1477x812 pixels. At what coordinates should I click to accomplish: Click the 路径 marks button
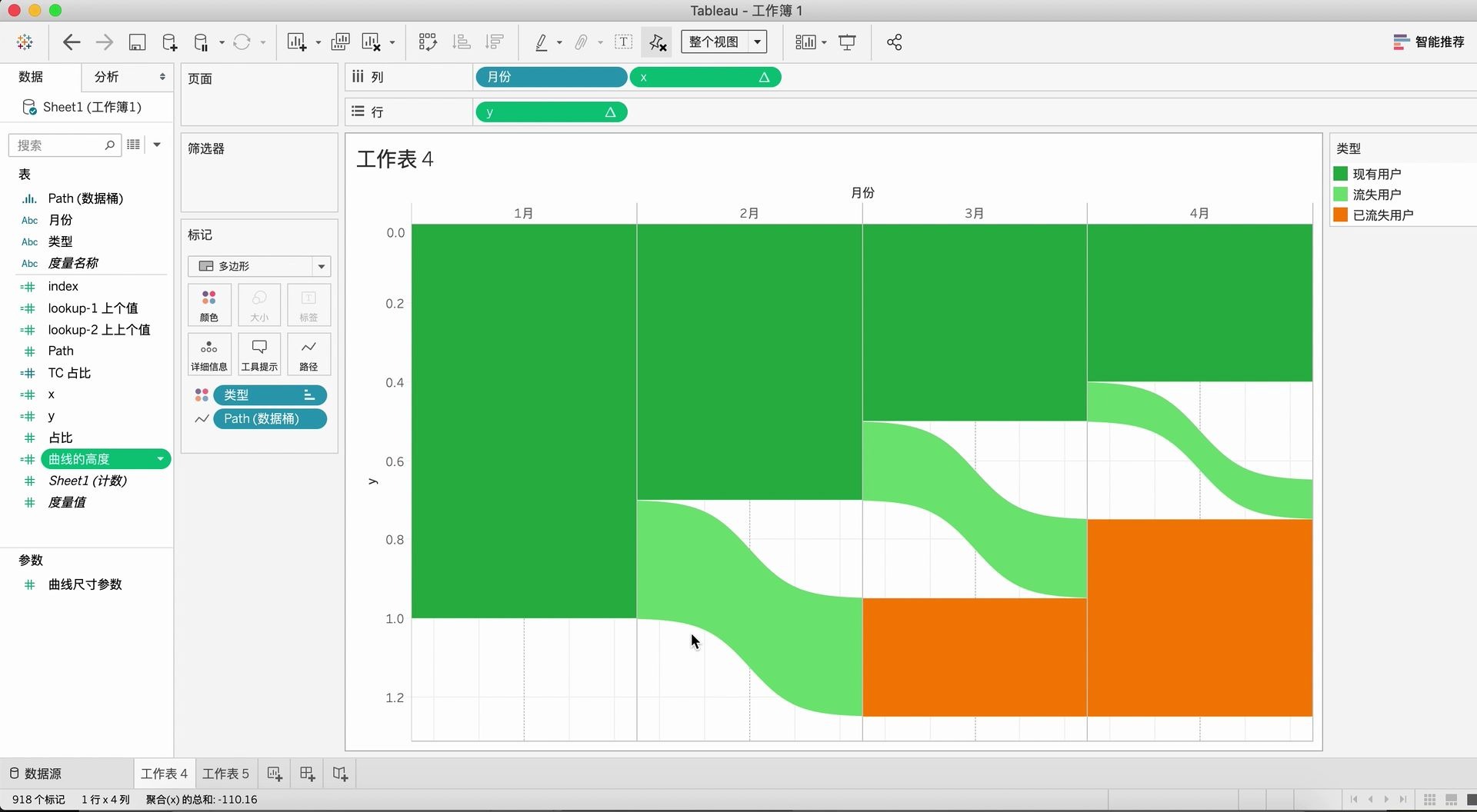point(308,354)
